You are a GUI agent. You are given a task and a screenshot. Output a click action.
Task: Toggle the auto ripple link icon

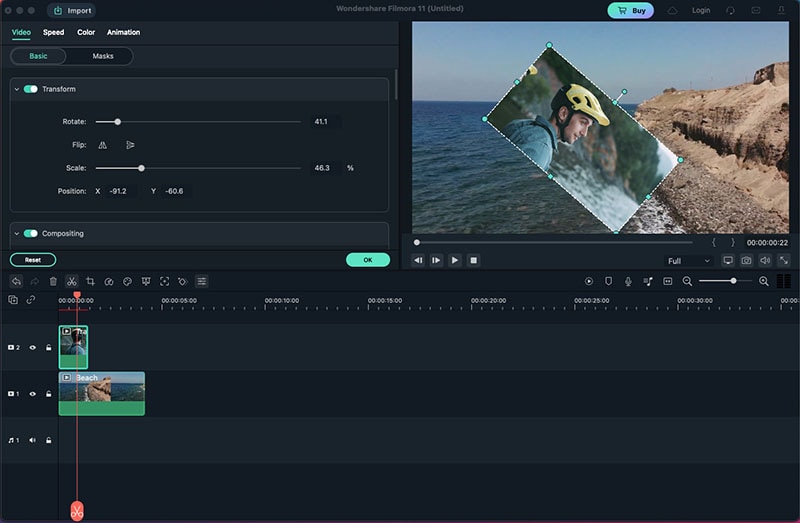click(x=31, y=300)
